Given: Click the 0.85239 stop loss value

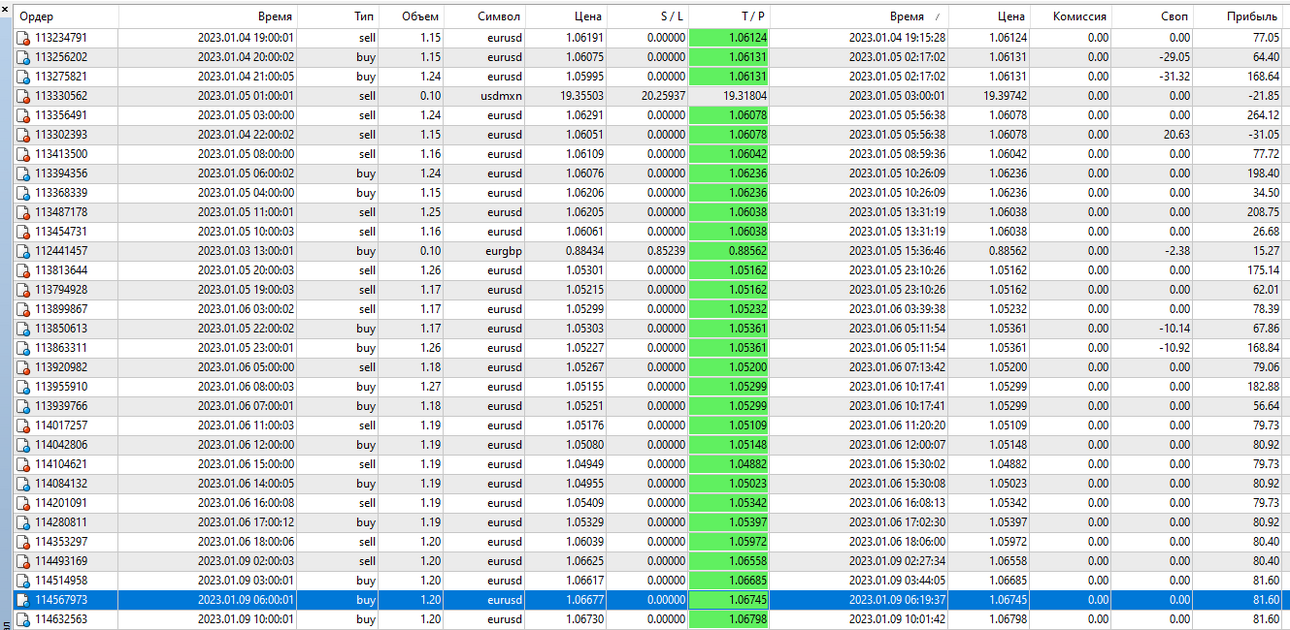Looking at the screenshot, I should (x=666, y=251).
